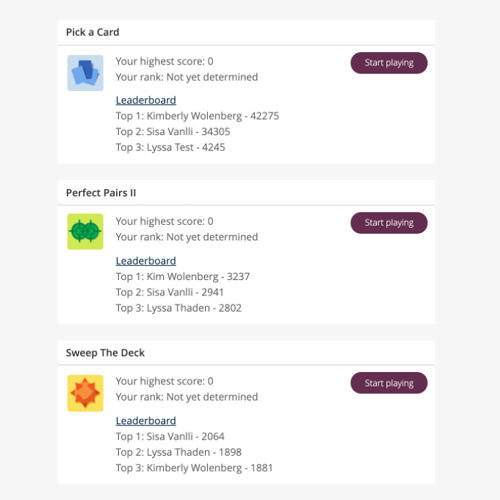The image size is (500, 500).
Task: Select the Lyssa Thaden 1898 entry
Action: point(179,452)
